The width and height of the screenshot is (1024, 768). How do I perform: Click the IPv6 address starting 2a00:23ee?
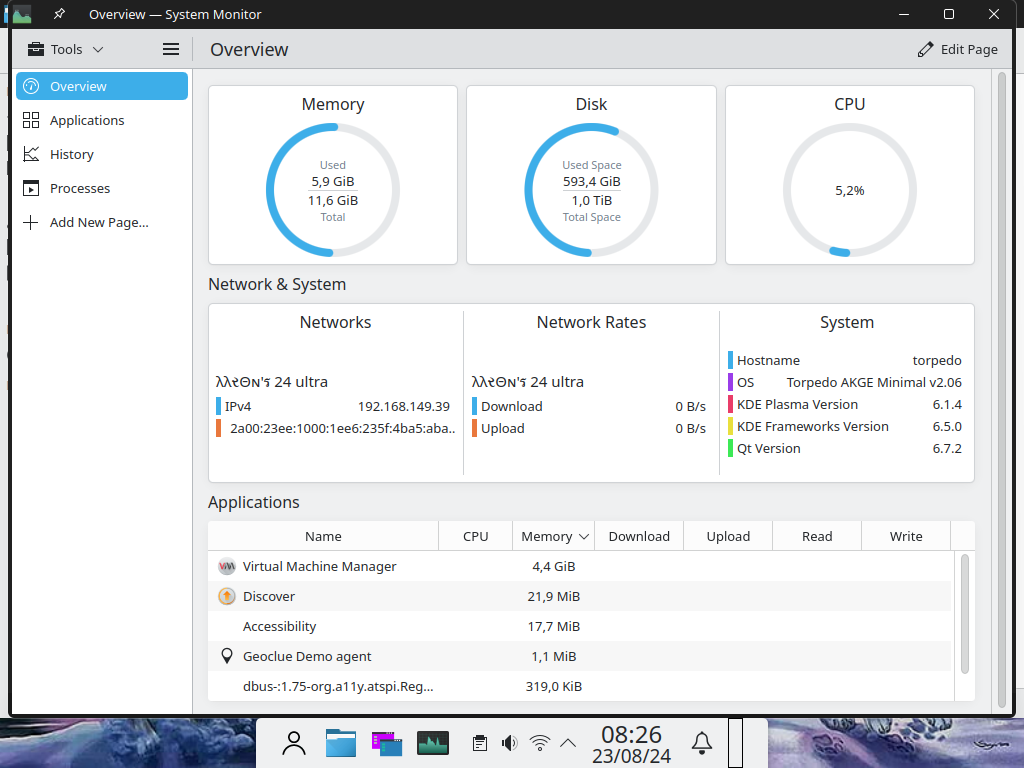(342, 428)
